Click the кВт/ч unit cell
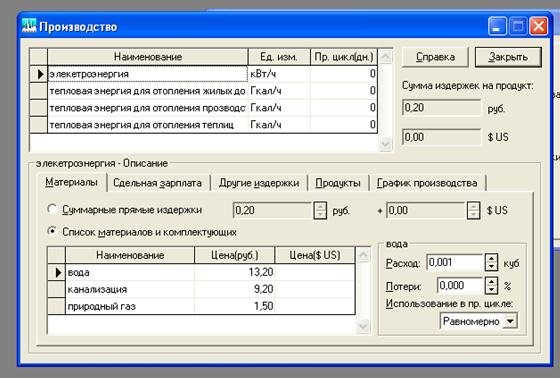The width and height of the screenshot is (560, 378). (x=279, y=74)
